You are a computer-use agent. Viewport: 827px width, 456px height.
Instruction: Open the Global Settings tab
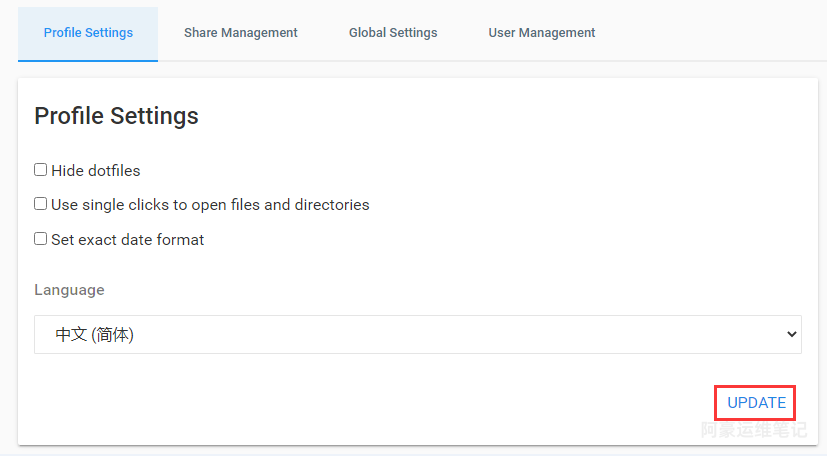pyautogui.click(x=393, y=33)
